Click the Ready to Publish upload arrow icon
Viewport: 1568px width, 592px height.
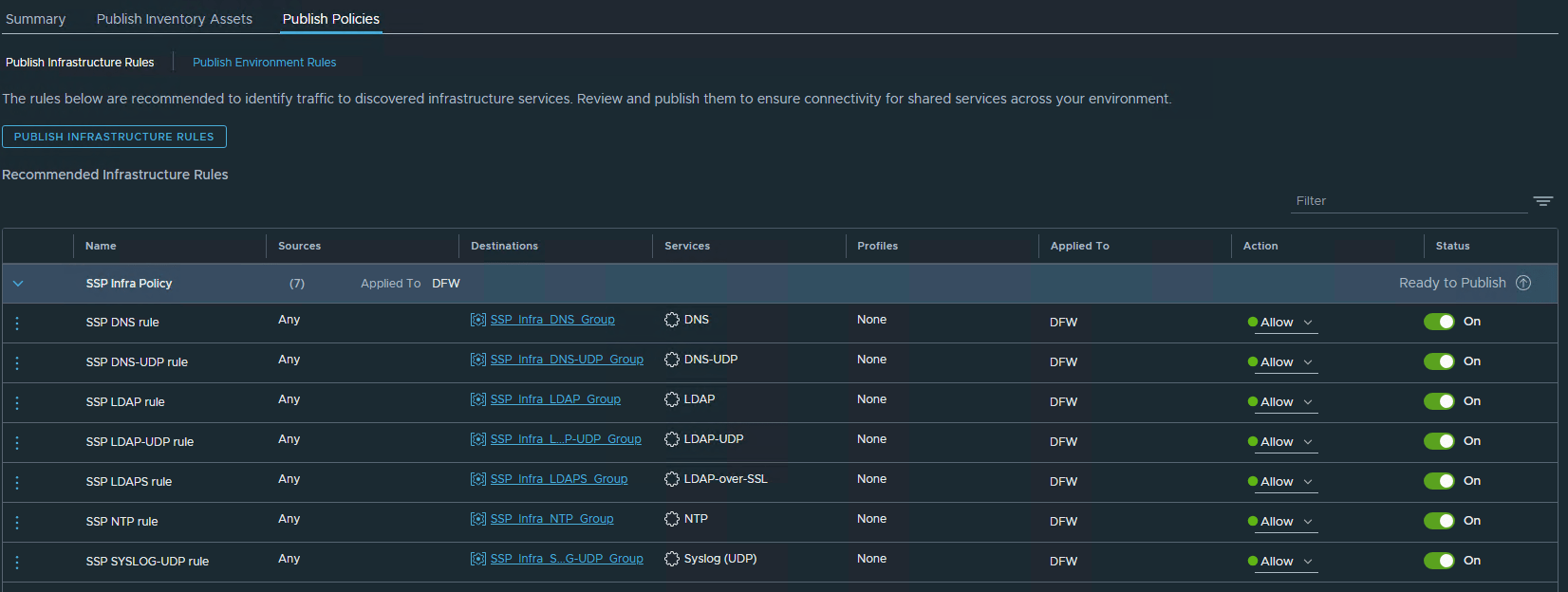1523,283
